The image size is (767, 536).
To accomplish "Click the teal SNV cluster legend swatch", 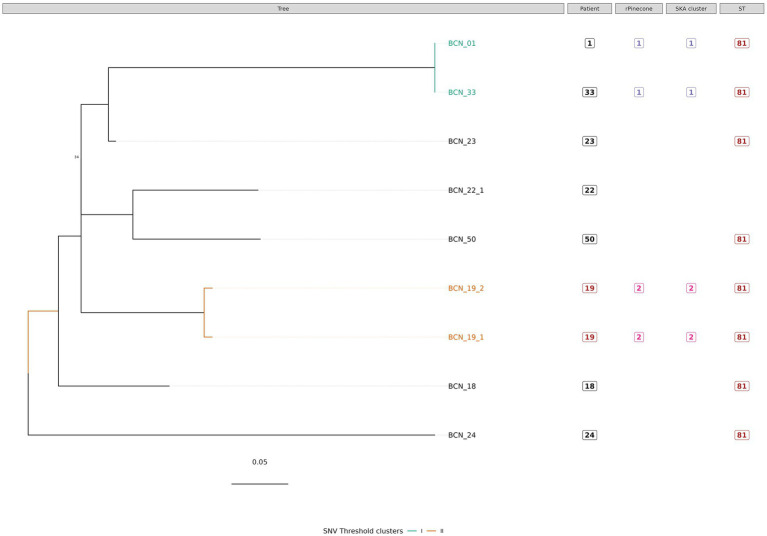I will (x=412, y=531).
